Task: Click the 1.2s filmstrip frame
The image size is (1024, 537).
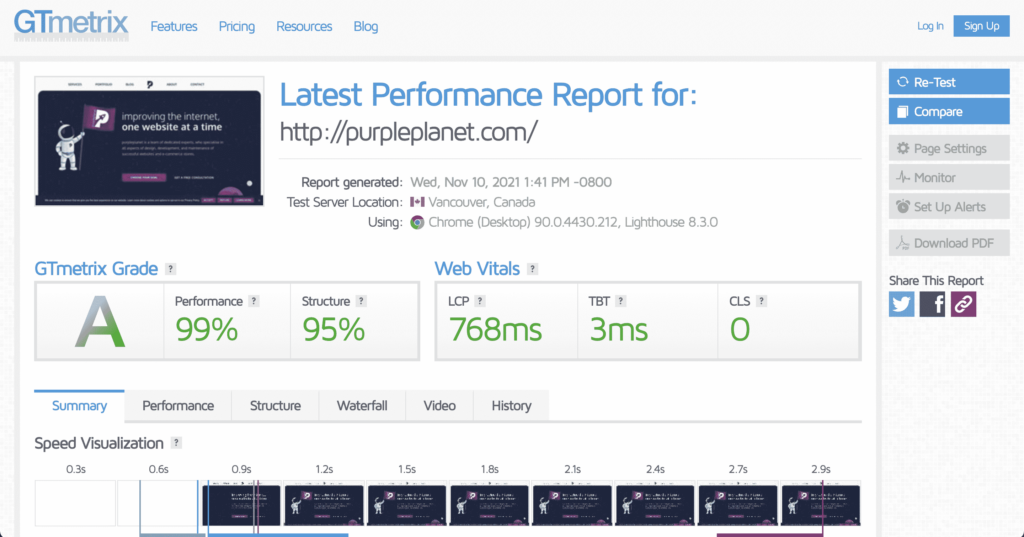Action: [323, 503]
